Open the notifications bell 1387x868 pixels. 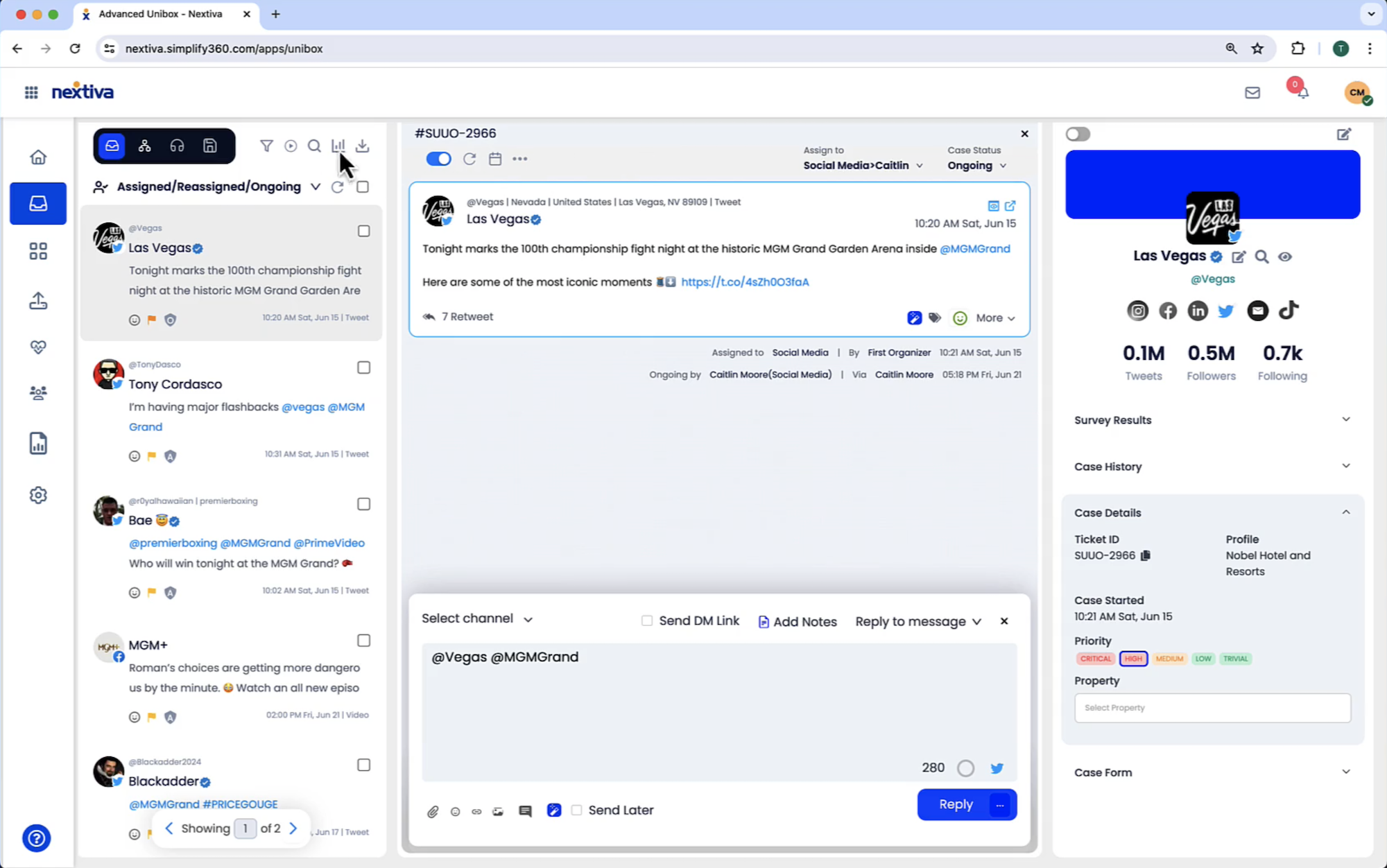(x=1303, y=92)
